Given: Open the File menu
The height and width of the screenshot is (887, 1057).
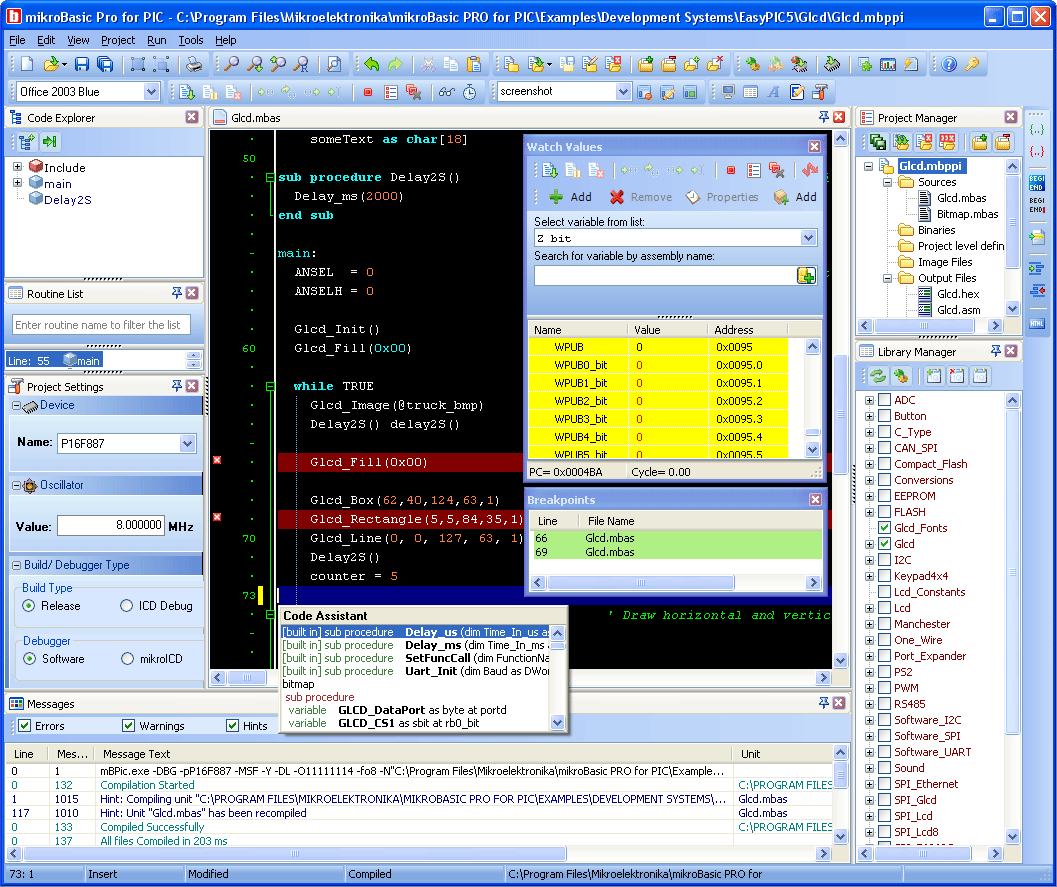Looking at the screenshot, I should [18, 40].
